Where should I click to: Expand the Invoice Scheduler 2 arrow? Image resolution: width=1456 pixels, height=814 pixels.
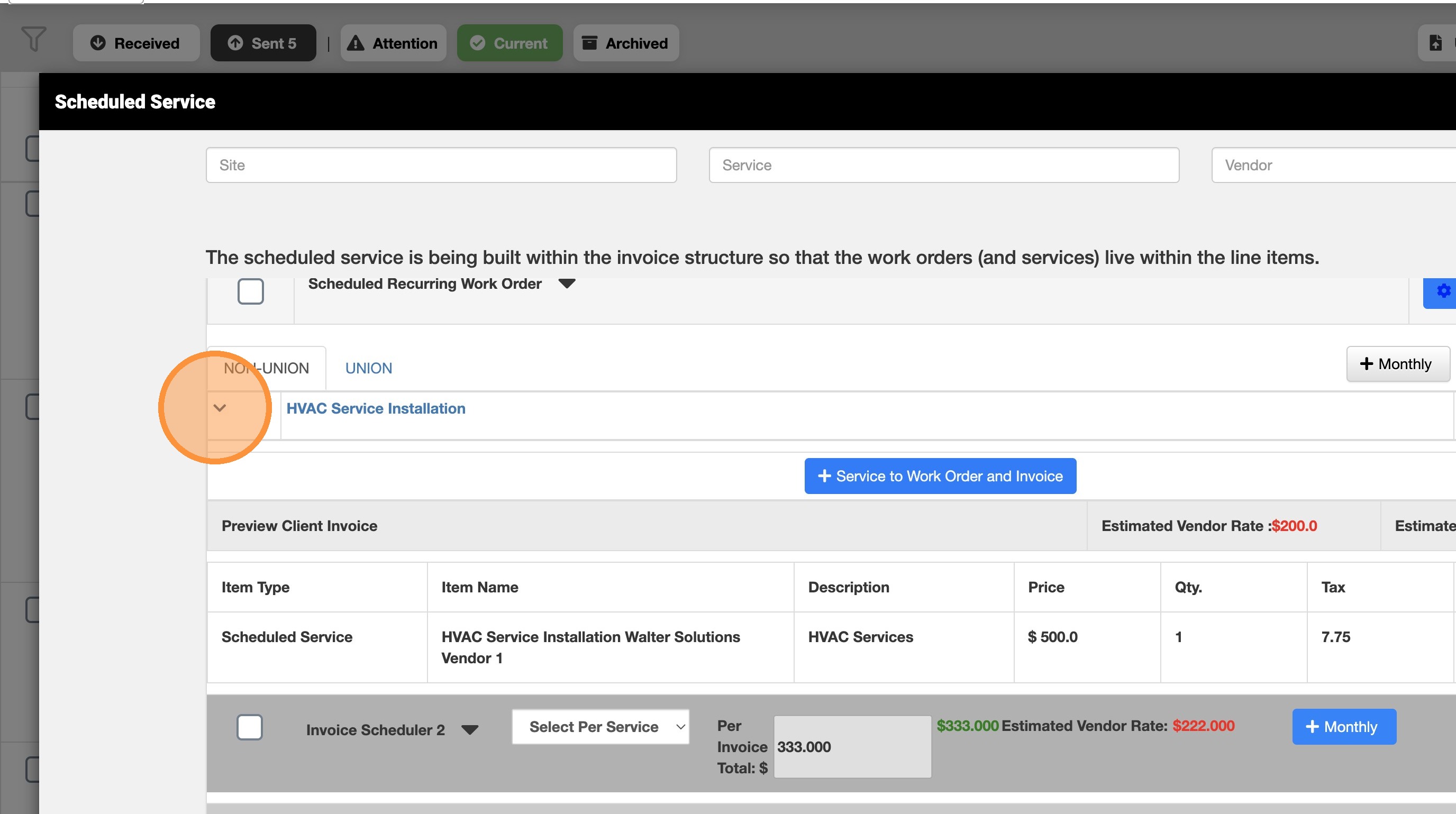(x=470, y=730)
